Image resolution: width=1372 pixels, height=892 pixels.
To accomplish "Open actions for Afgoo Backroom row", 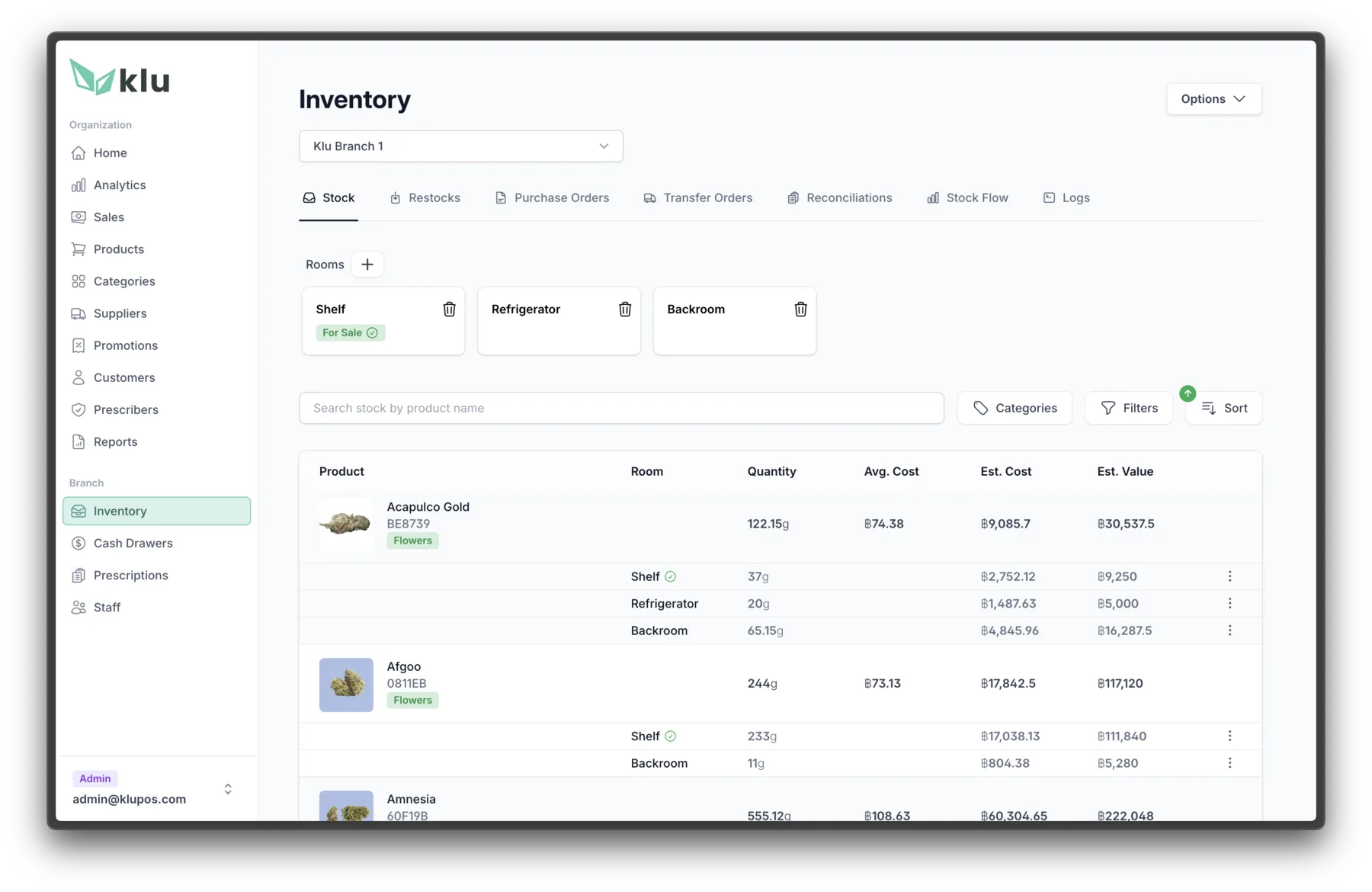I will click(x=1229, y=763).
